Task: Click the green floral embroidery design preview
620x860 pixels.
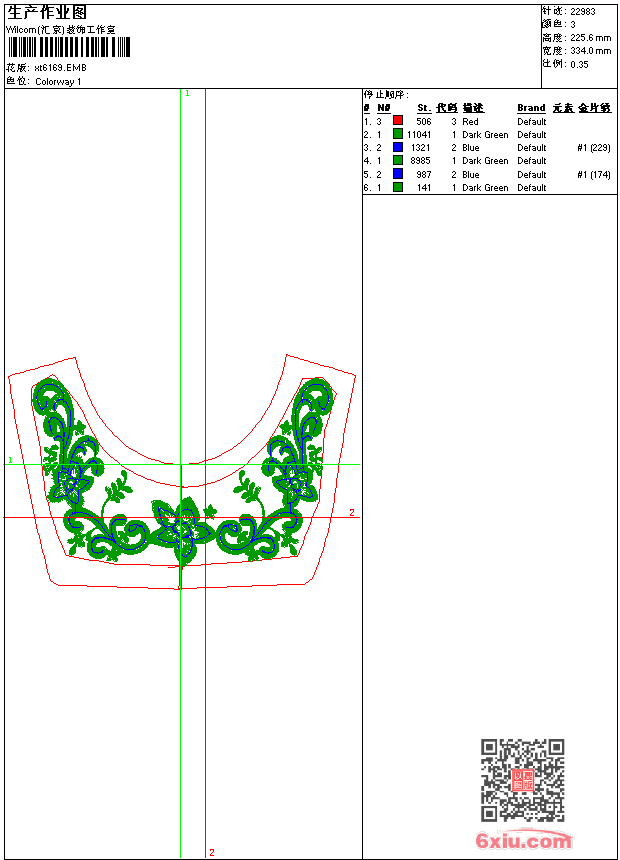Action: [183, 472]
